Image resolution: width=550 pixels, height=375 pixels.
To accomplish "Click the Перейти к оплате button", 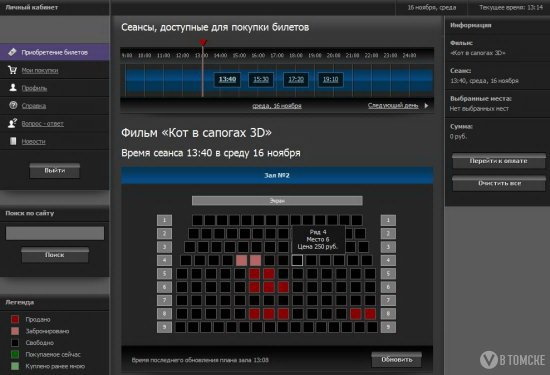I will (x=498, y=161).
